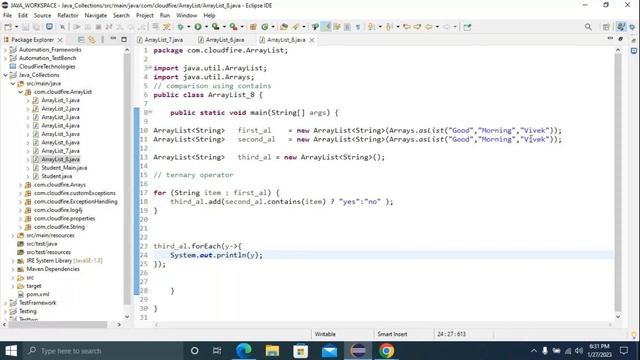The height and width of the screenshot is (360, 640).
Task: Select Student_Main.java in the tree
Action: [64, 168]
